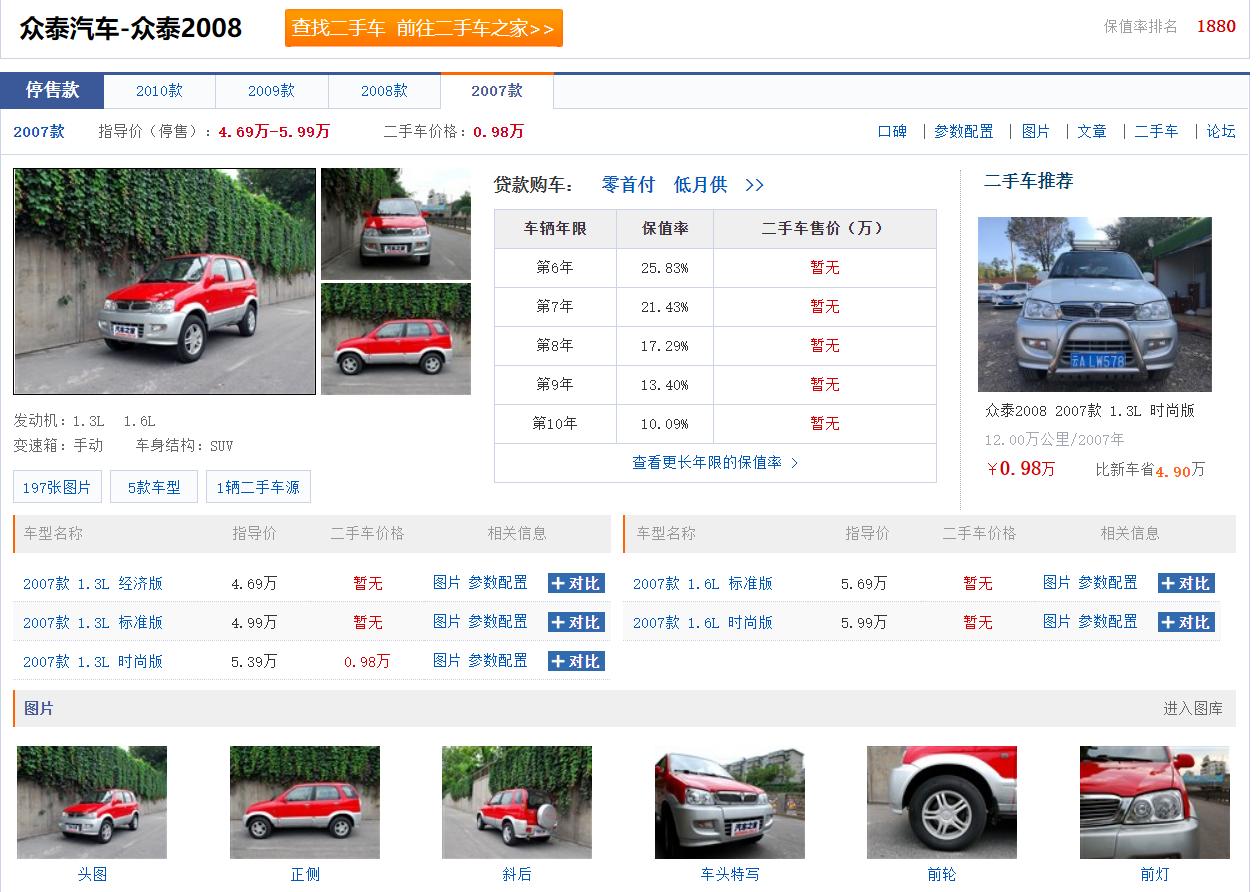Click the orange 查找二手车 banner button

(423, 28)
